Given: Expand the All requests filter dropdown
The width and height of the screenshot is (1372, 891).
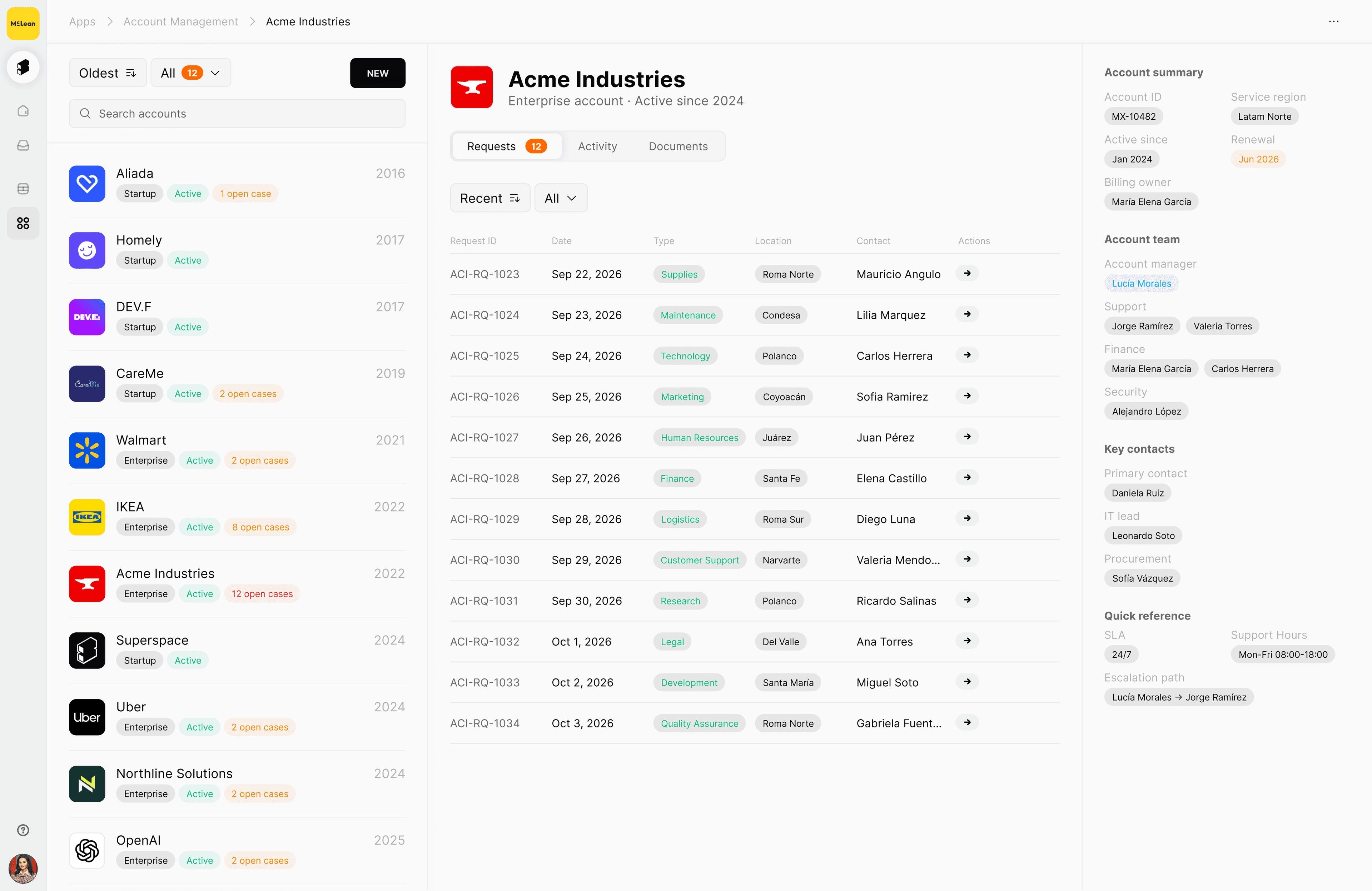Looking at the screenshot, I should pyautogui.click(x=561, y=198).
